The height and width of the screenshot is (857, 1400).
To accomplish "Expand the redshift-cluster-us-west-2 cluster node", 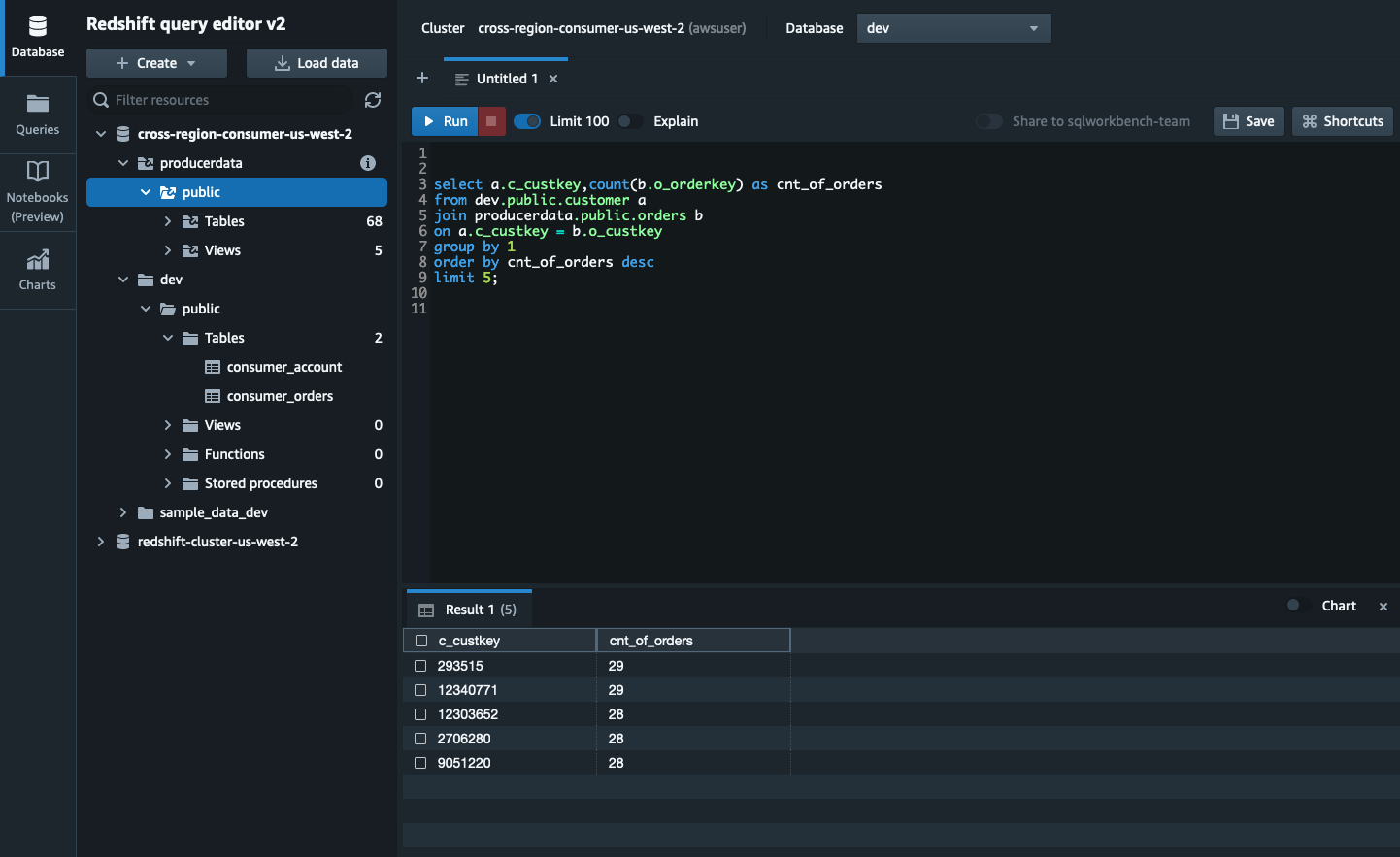I will [x=101, y=542].
